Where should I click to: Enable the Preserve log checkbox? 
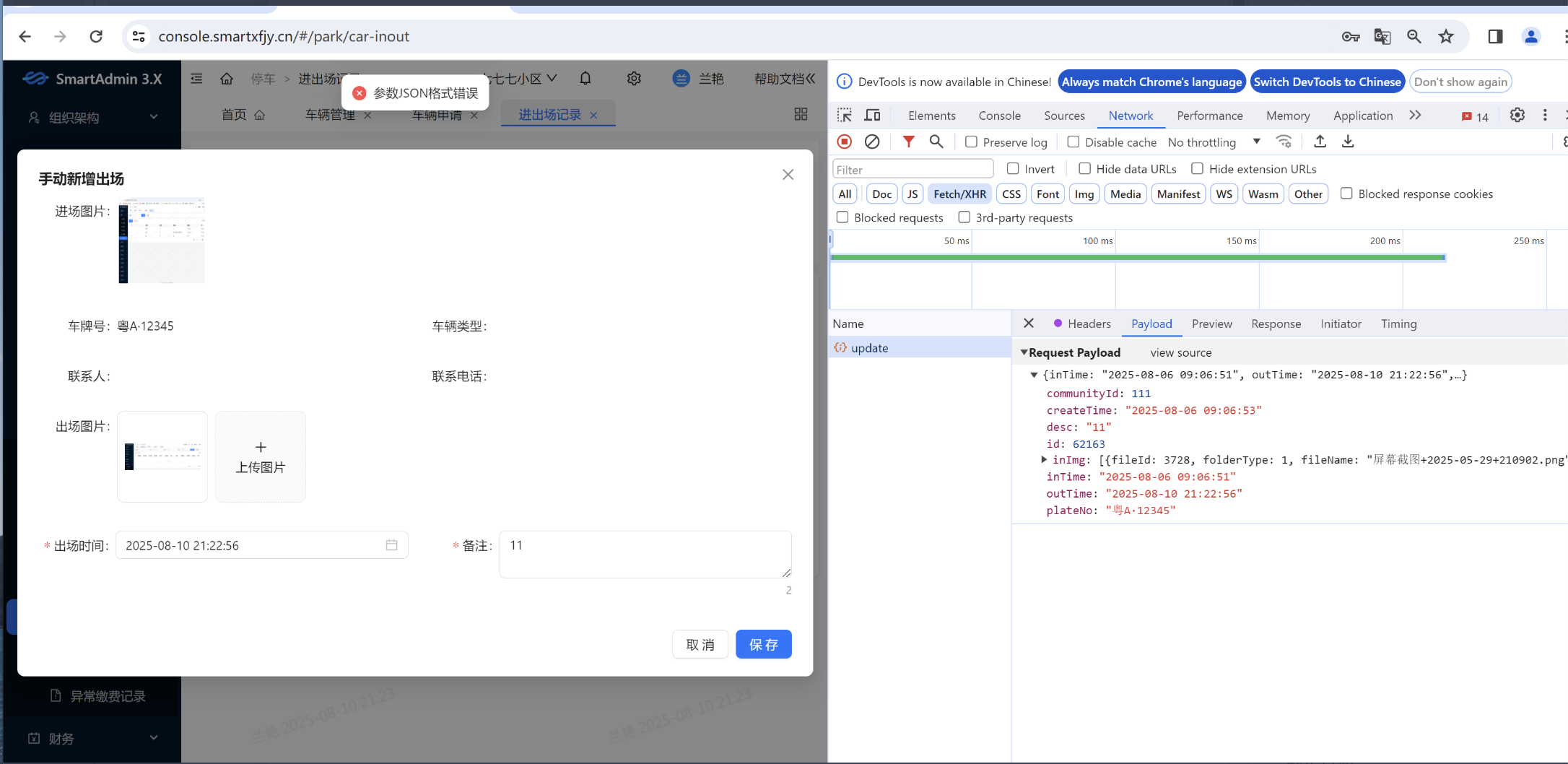pos(972,142)
